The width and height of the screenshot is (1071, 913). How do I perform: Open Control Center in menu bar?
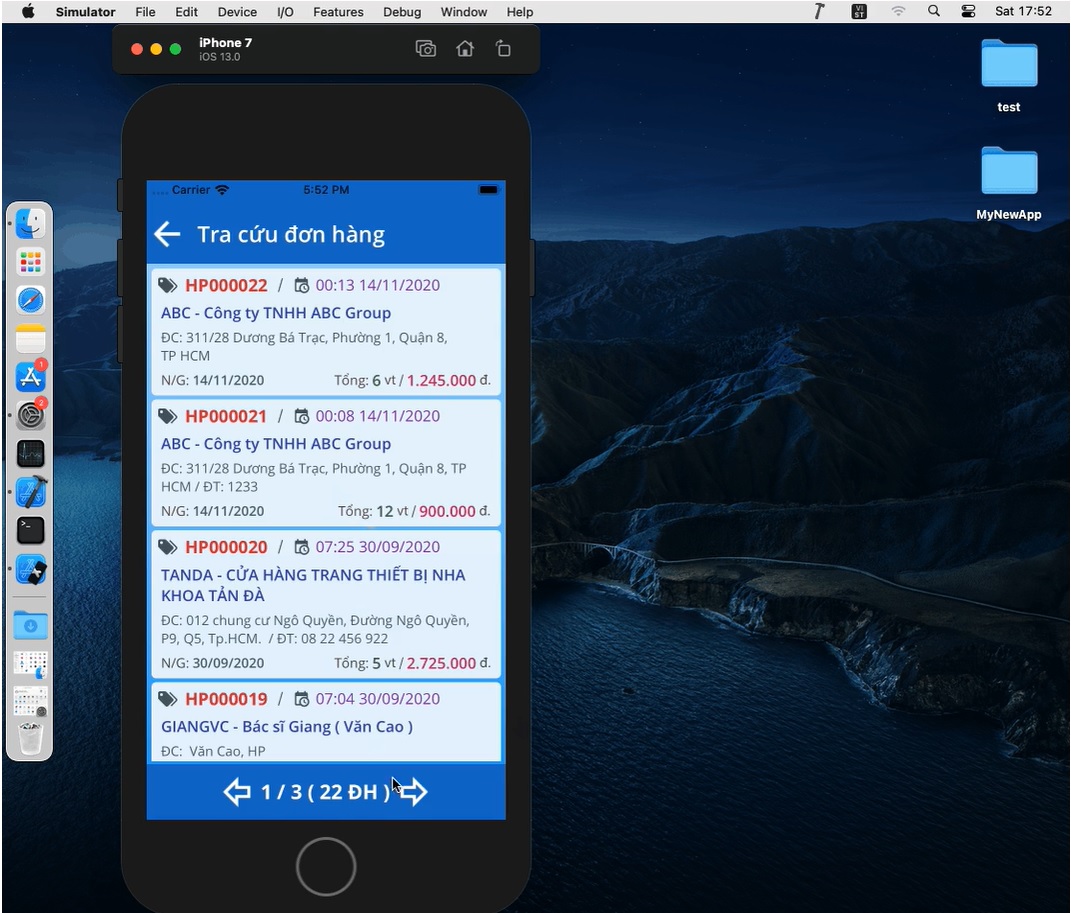pyautogui.click(x=968, y=12)
